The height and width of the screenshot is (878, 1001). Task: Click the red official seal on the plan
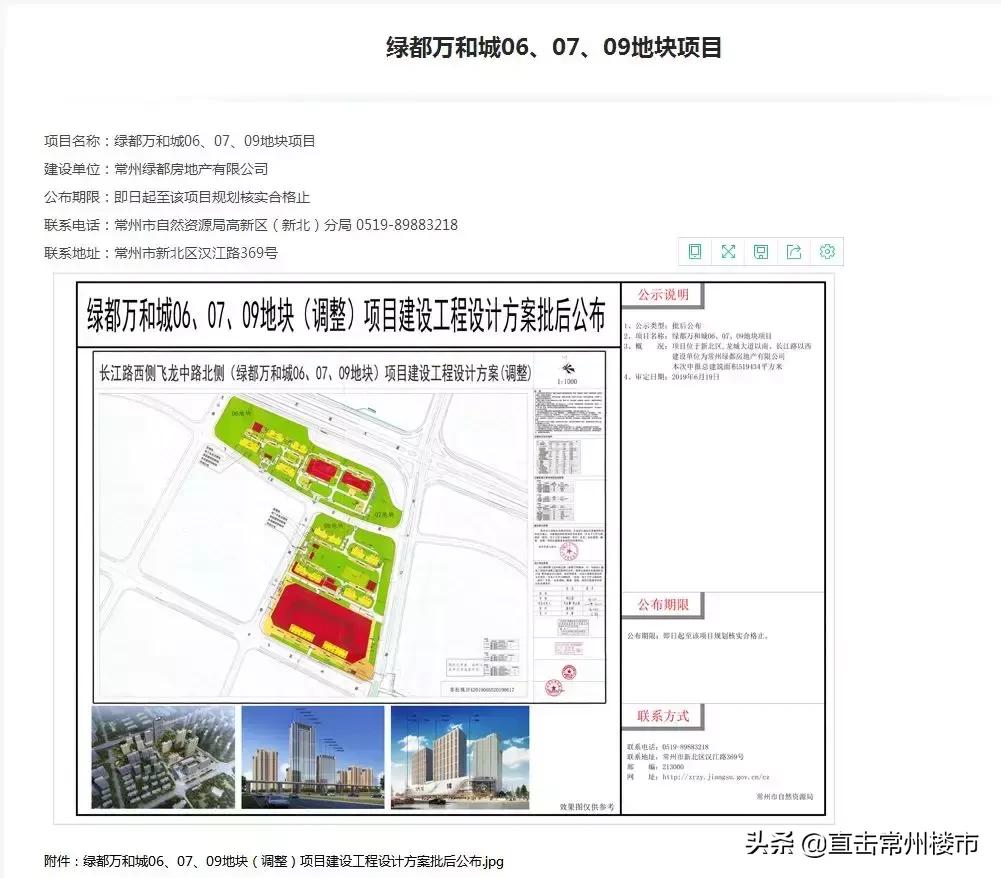point(566,551)
